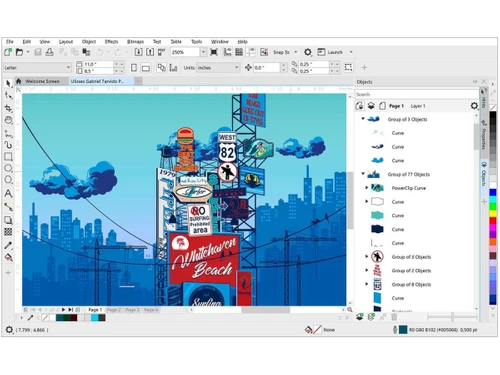
Task: Click the Export icon
Action: [x=150, y=52]
